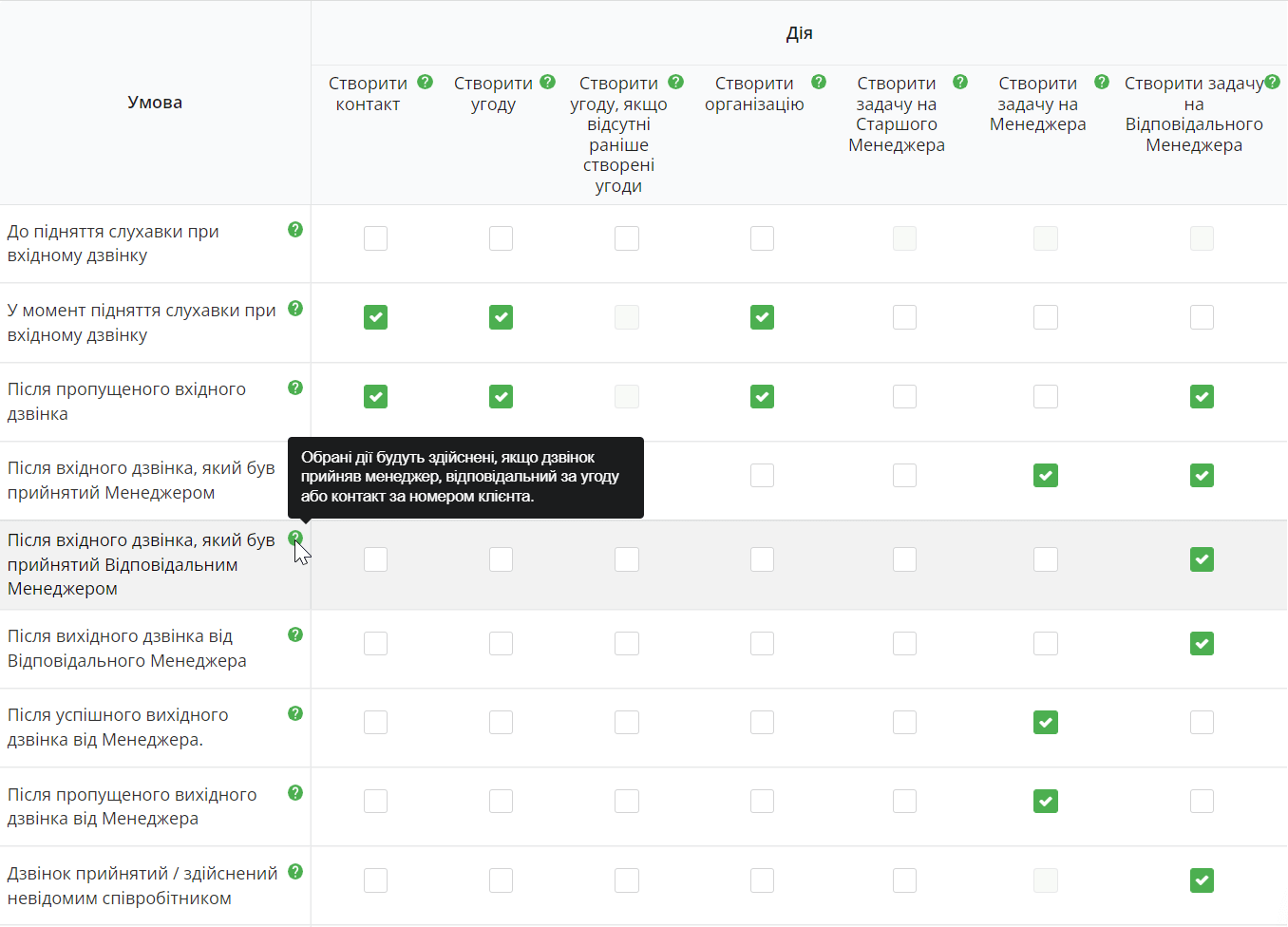
Task: Click help icon for 'Створити задачу на Старшого Менеджера'
Action: (x=960, y=82)
